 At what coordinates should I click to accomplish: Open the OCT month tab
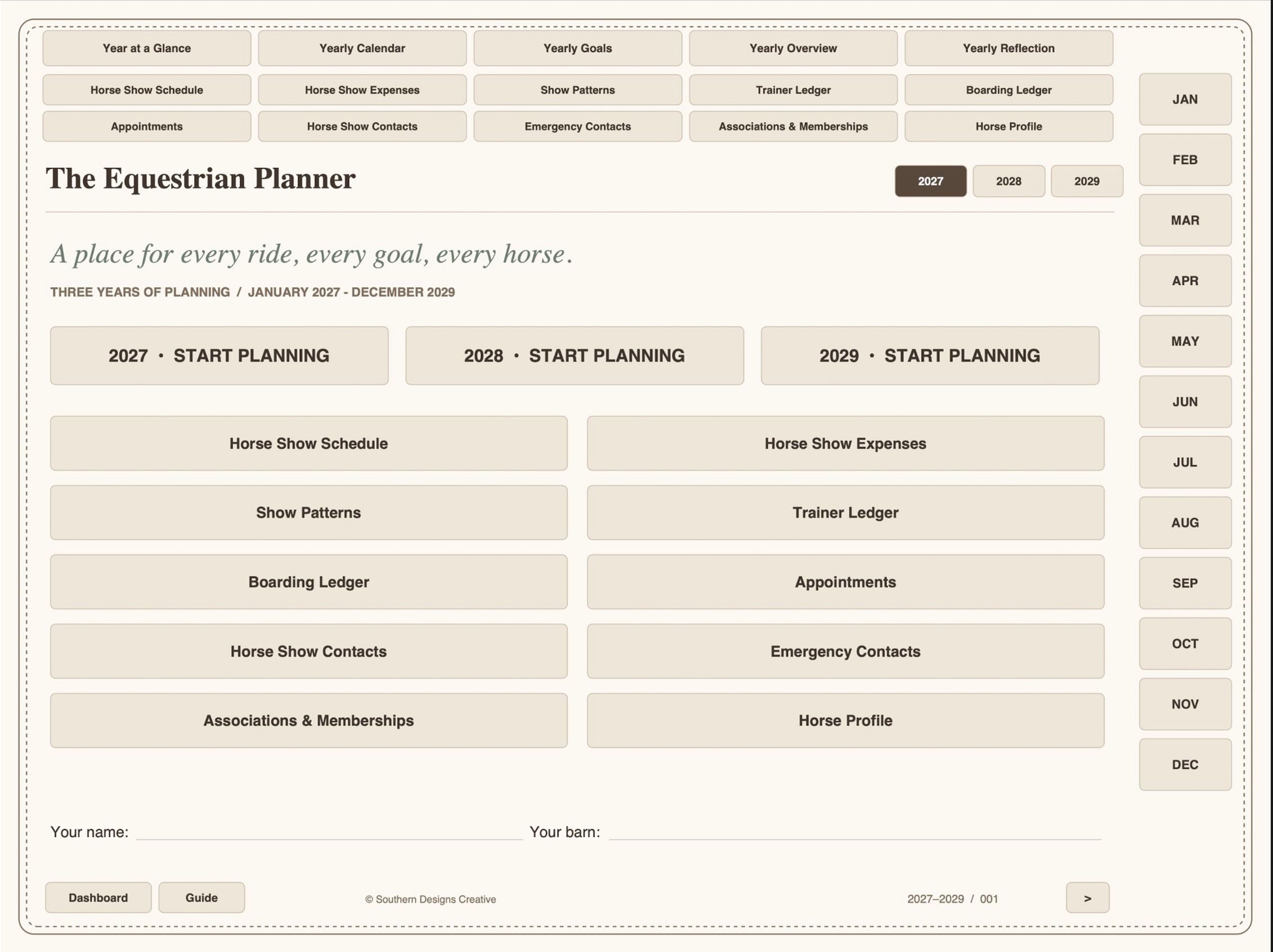click(x=1186, y=644)
